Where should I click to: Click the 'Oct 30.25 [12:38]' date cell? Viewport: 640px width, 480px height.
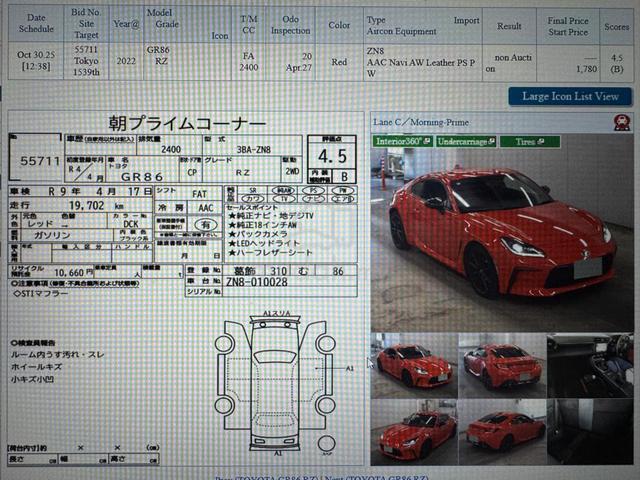(x=36, y=61)
